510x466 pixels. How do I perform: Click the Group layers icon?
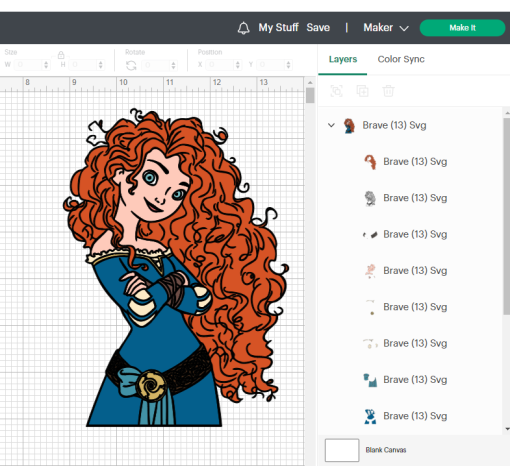coord(336,91)
